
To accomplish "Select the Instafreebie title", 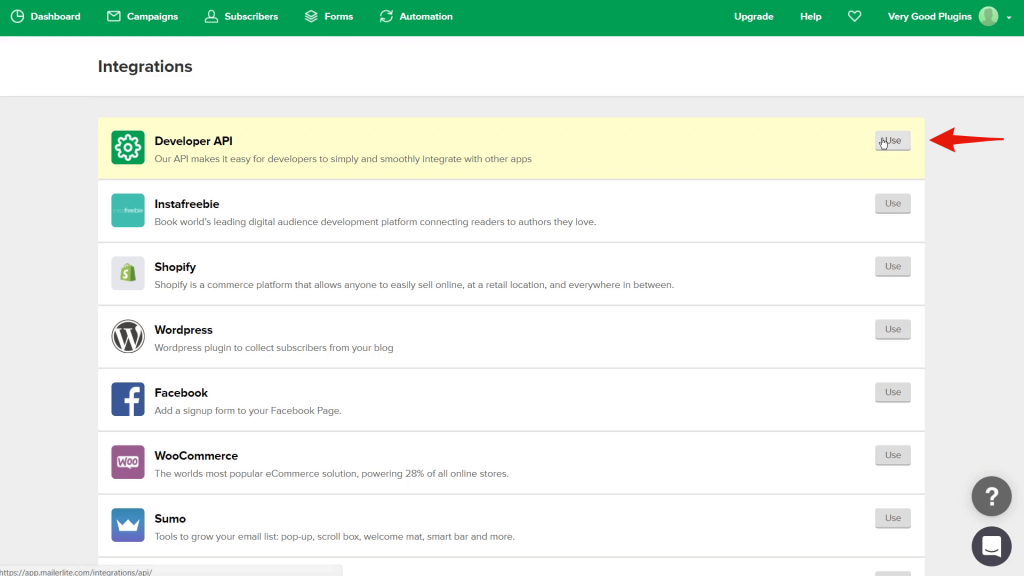I will click(187, 204).
